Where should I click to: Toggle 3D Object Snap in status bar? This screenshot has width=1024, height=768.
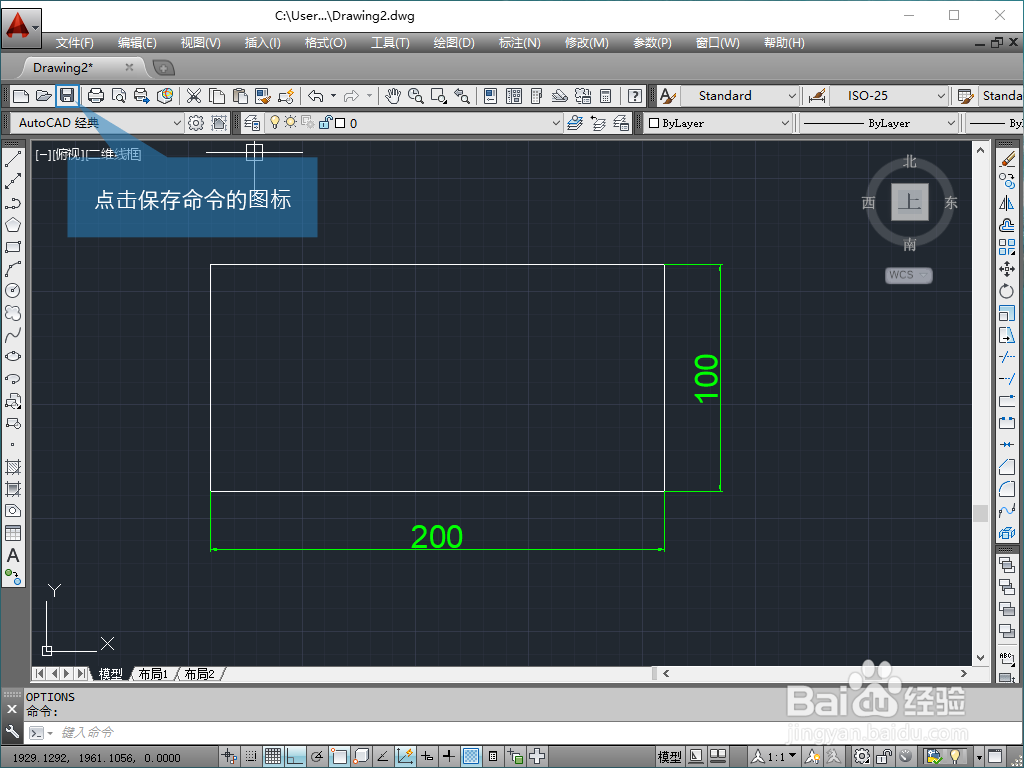[361, 756]
